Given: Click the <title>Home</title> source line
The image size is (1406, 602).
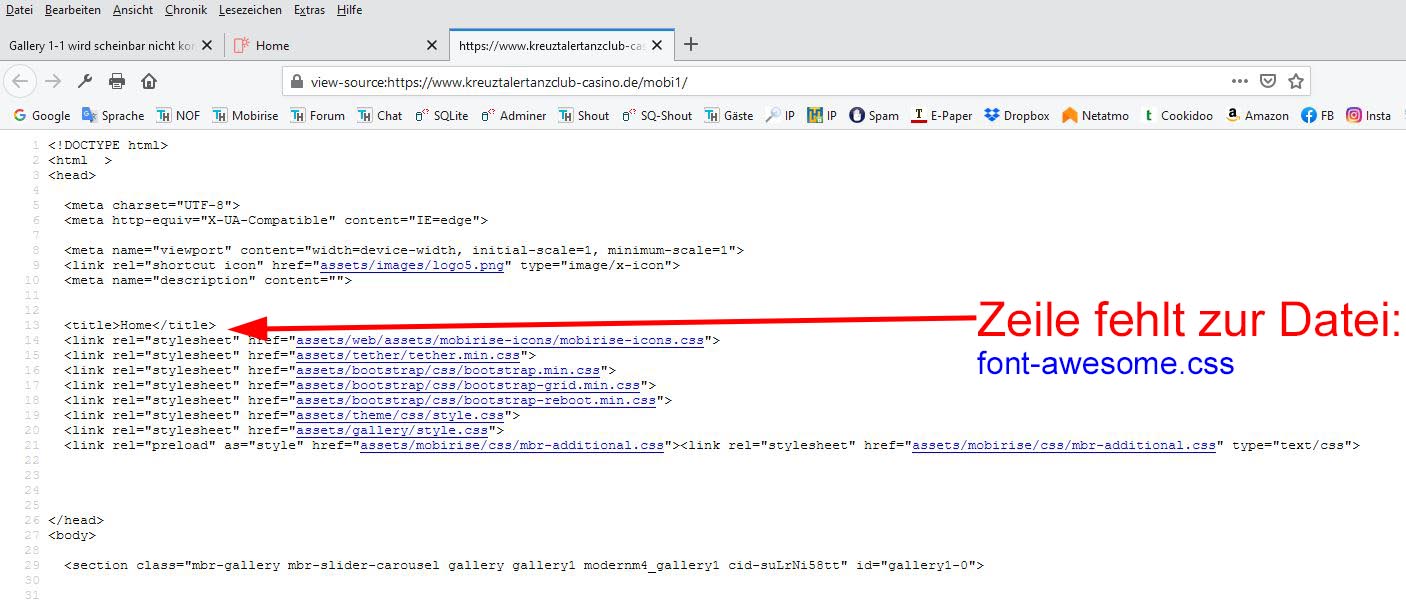Looking at the screenshot, I should pyautogui.click(x=140, y=325).
